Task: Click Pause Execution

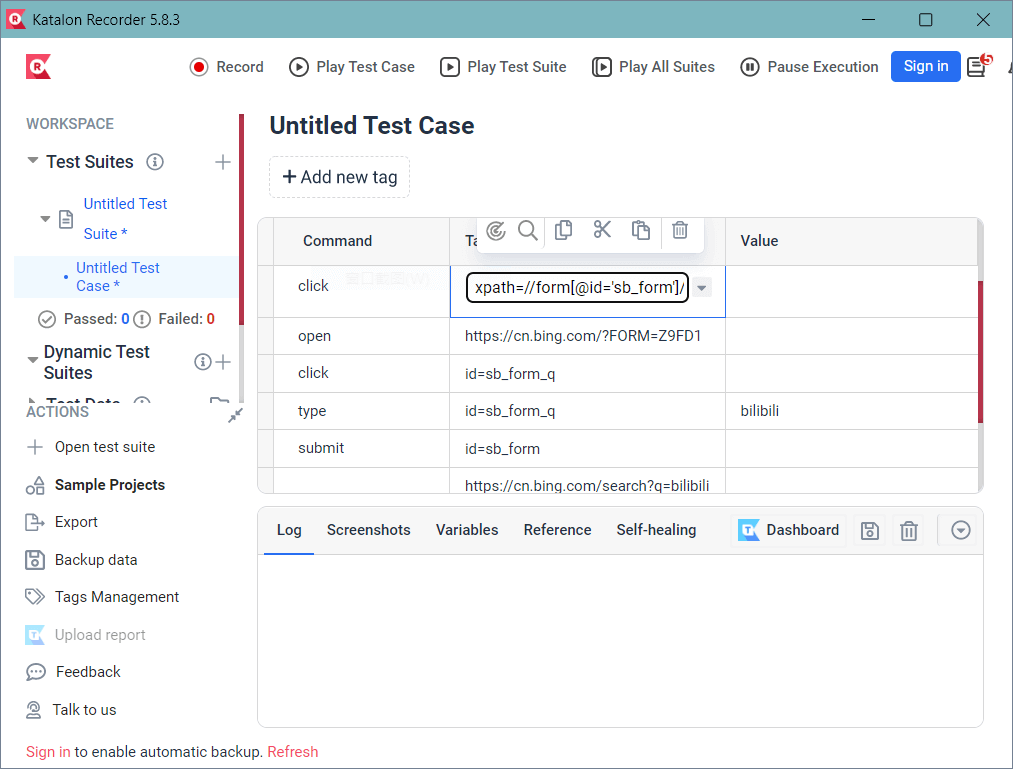Action: tap(809, 67)
